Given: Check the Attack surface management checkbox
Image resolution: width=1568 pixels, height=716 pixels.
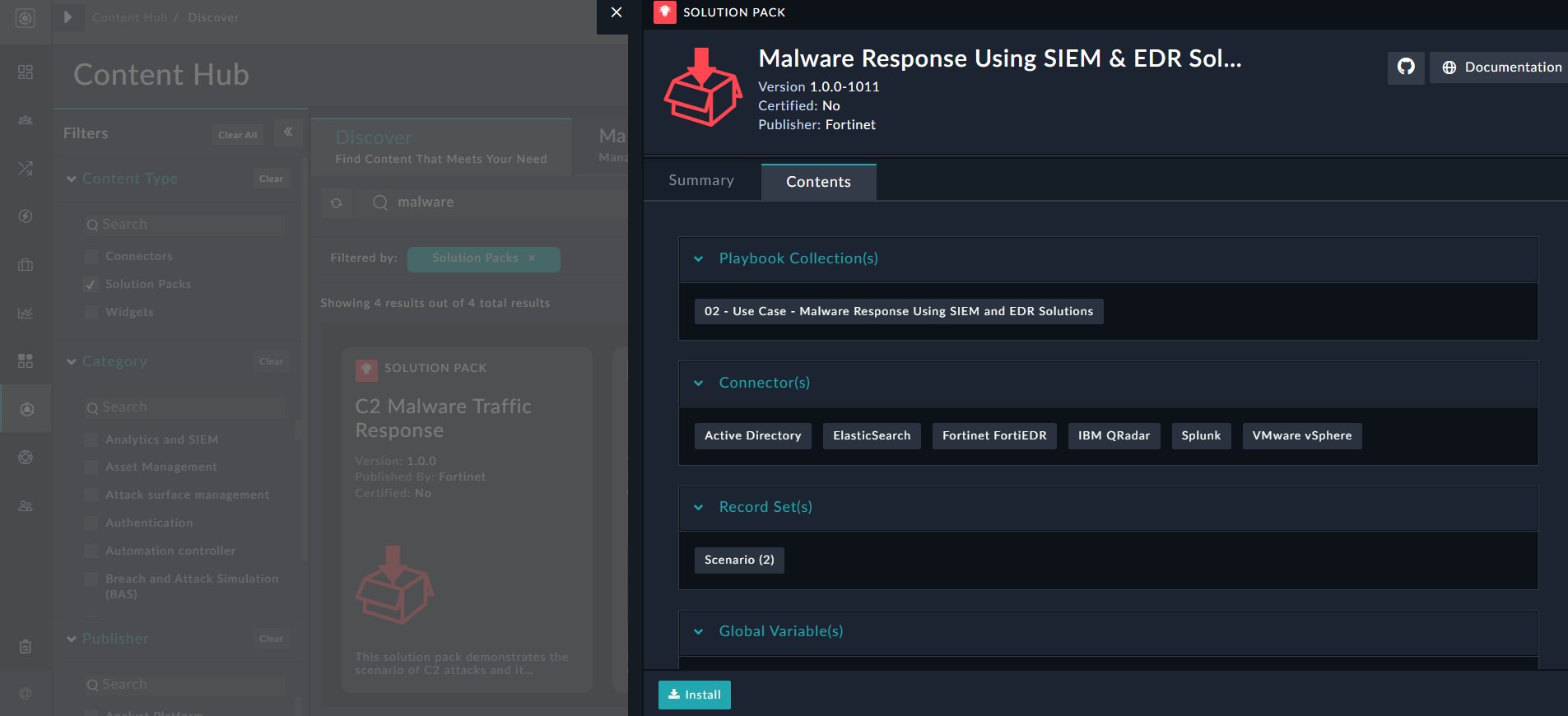Looking at the screenshot, I should 91,495.
